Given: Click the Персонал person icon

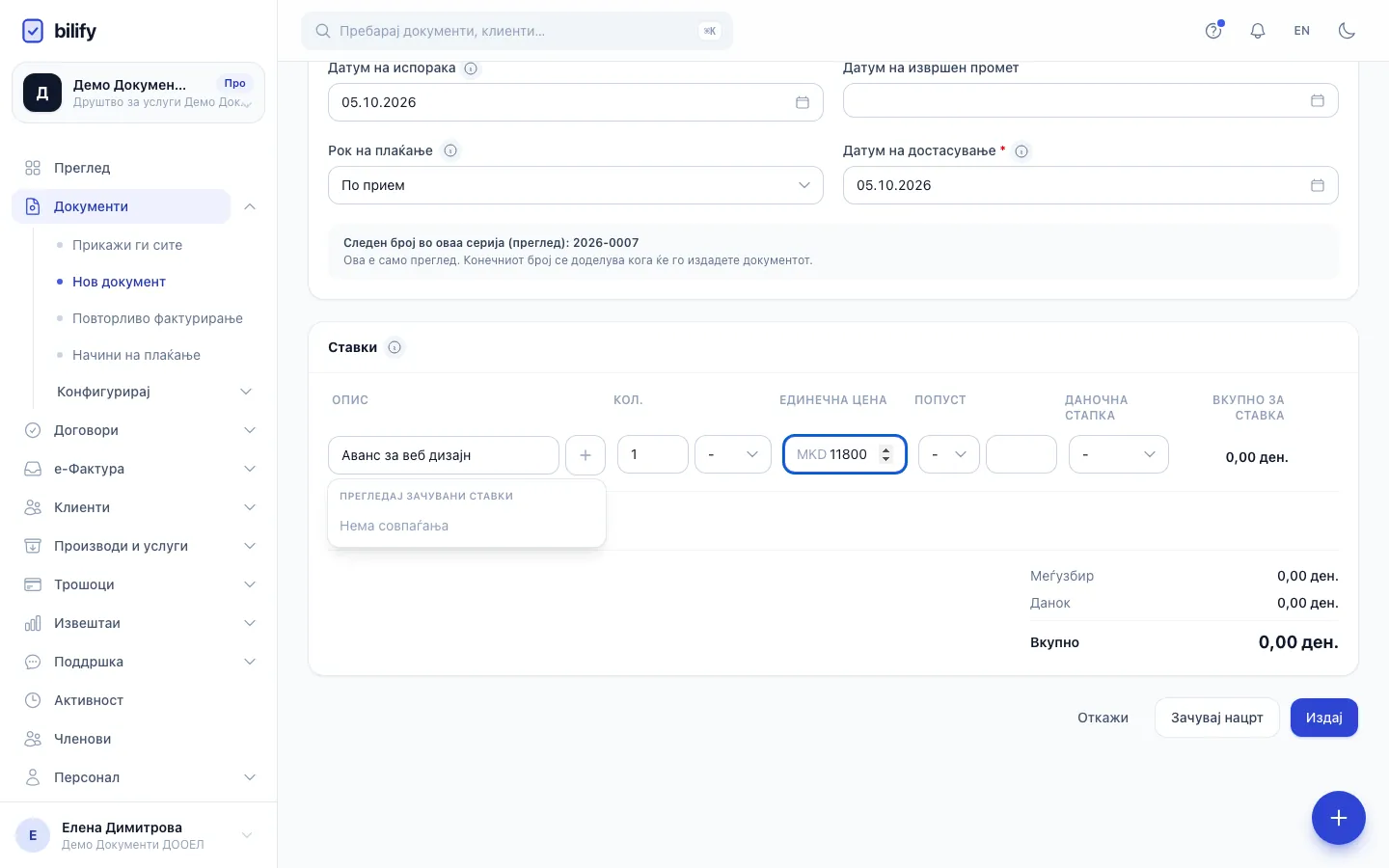Looking at the screenshot, I should (x=33, y=777).
